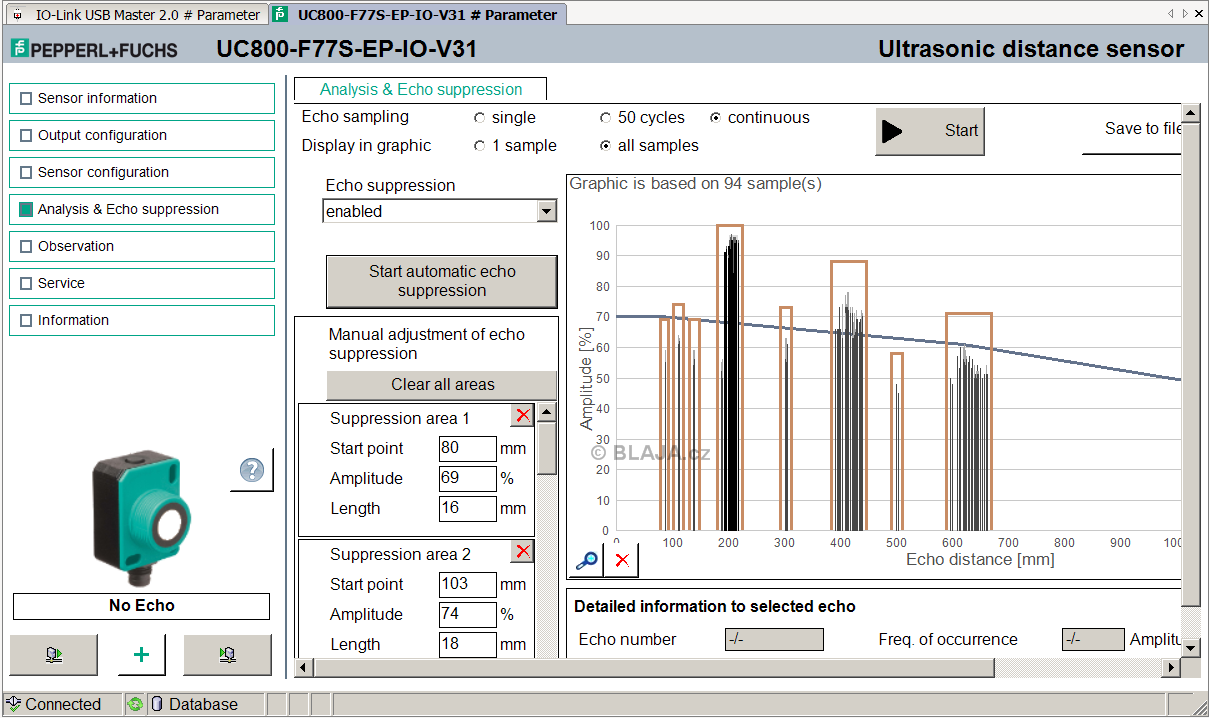
Task: Select 50 cycles echo sampling
Action: click(606, 118)
